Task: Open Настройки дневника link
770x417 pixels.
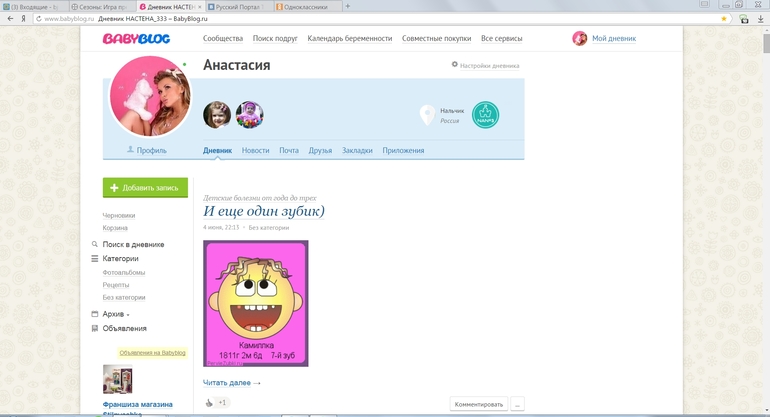Action: pyautogui.click(x=489, y=66)
